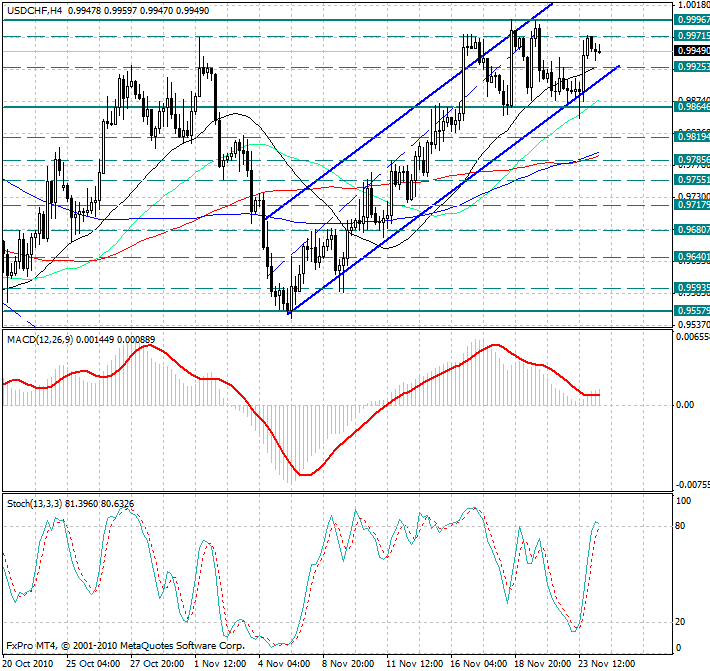Select the current price 0.9949 marker
This screenshot has width=710, height=671.
[x=691, y=50]
